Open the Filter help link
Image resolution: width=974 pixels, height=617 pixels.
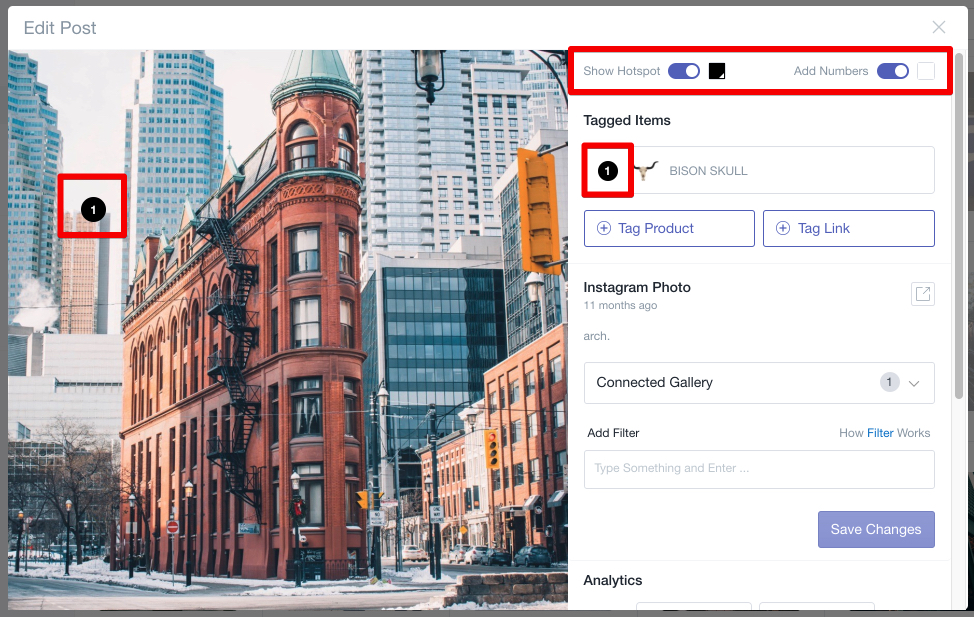point(880,433)
